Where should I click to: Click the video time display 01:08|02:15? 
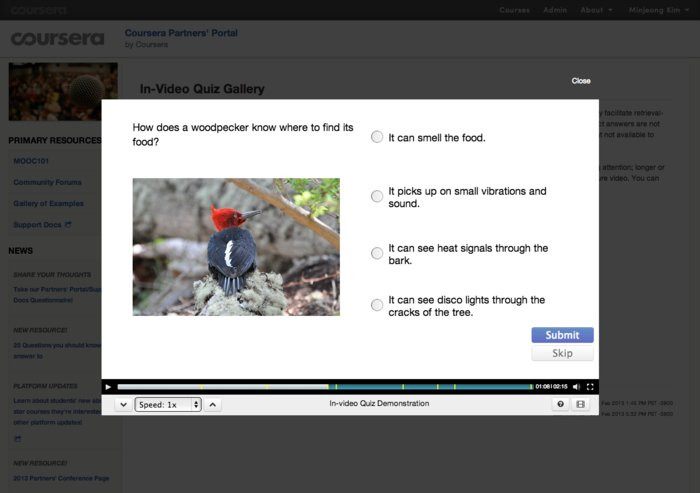click(x=551, y=387)
